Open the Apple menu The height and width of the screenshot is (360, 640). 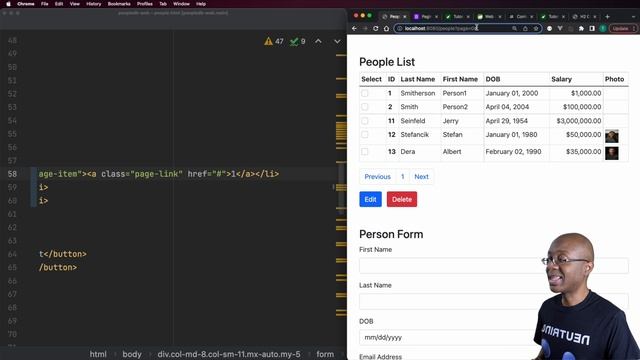[8, 4]
